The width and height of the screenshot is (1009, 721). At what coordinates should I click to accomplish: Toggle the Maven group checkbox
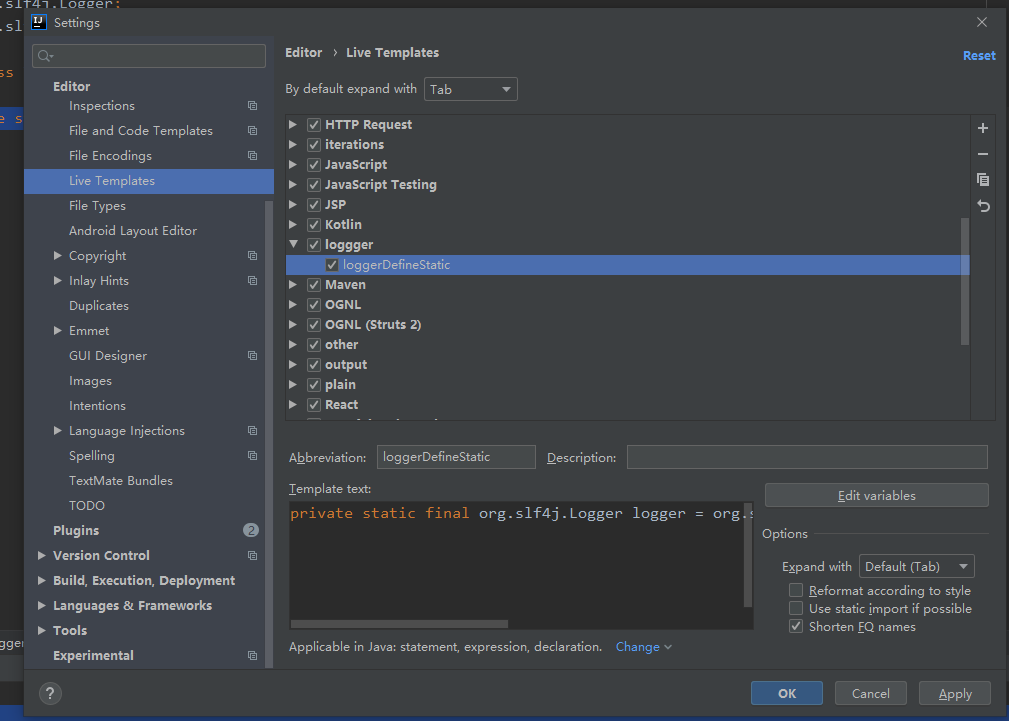[x=314, y=285]
